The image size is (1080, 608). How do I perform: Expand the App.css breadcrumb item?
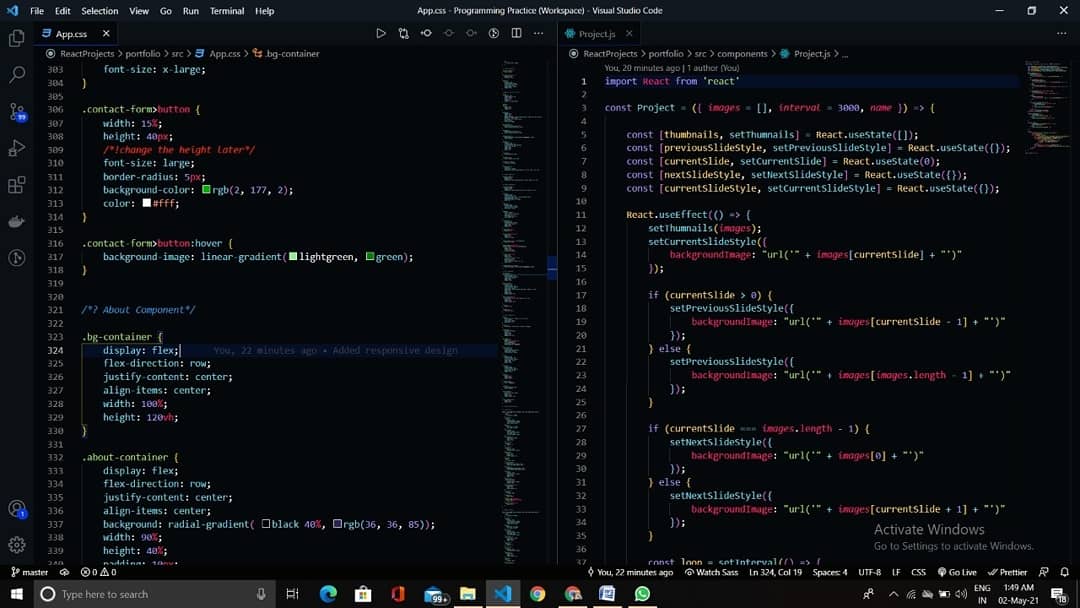click(x=225, y=54)
